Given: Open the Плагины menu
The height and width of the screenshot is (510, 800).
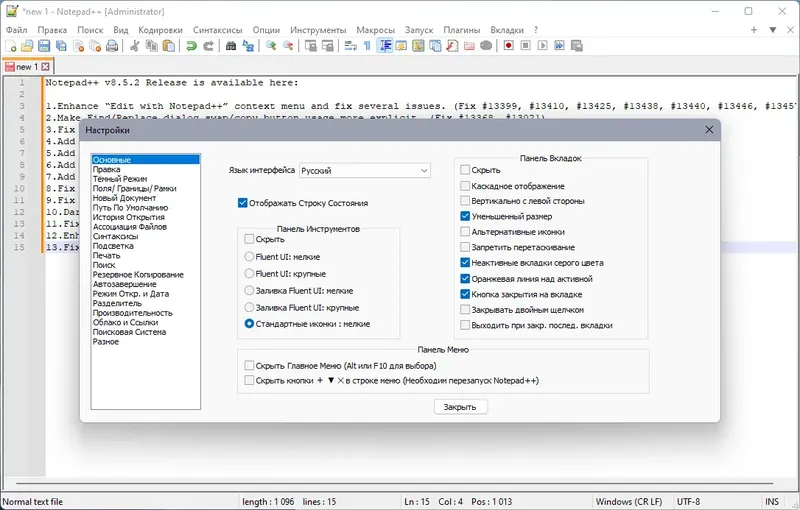Looking at the screenshot, I should tap(462, 30).
